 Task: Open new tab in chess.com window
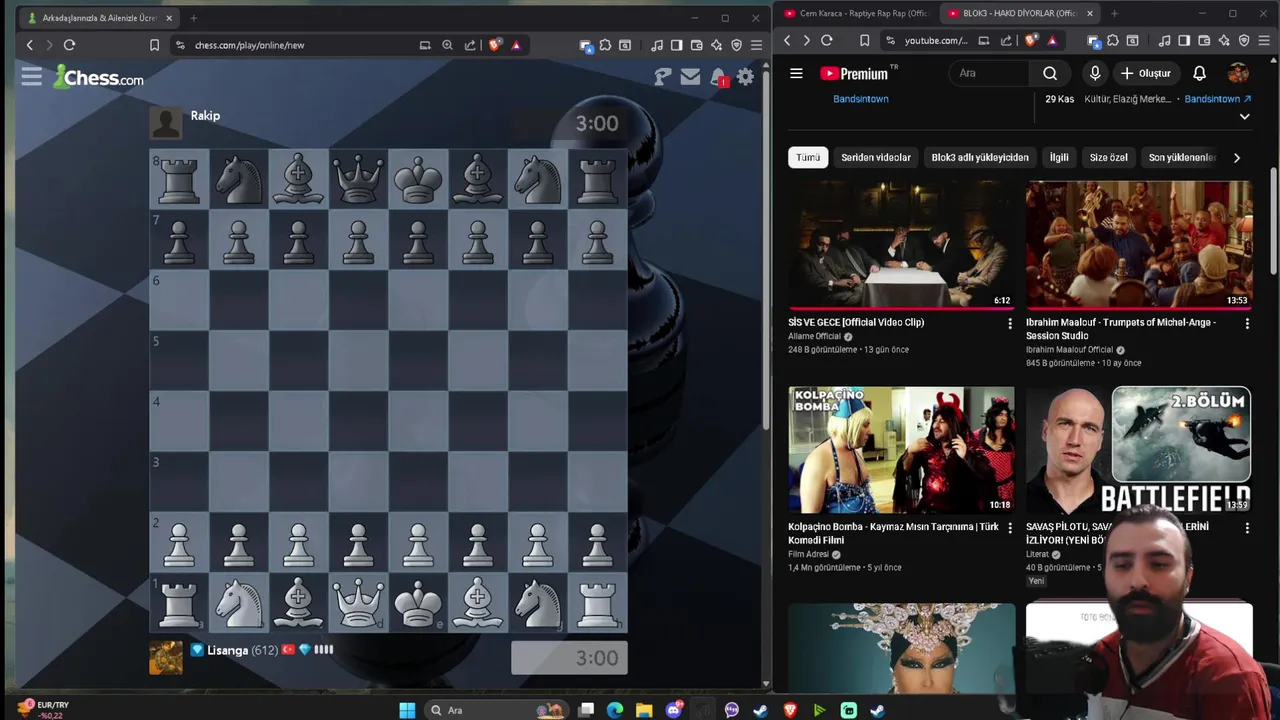point(193,18)
